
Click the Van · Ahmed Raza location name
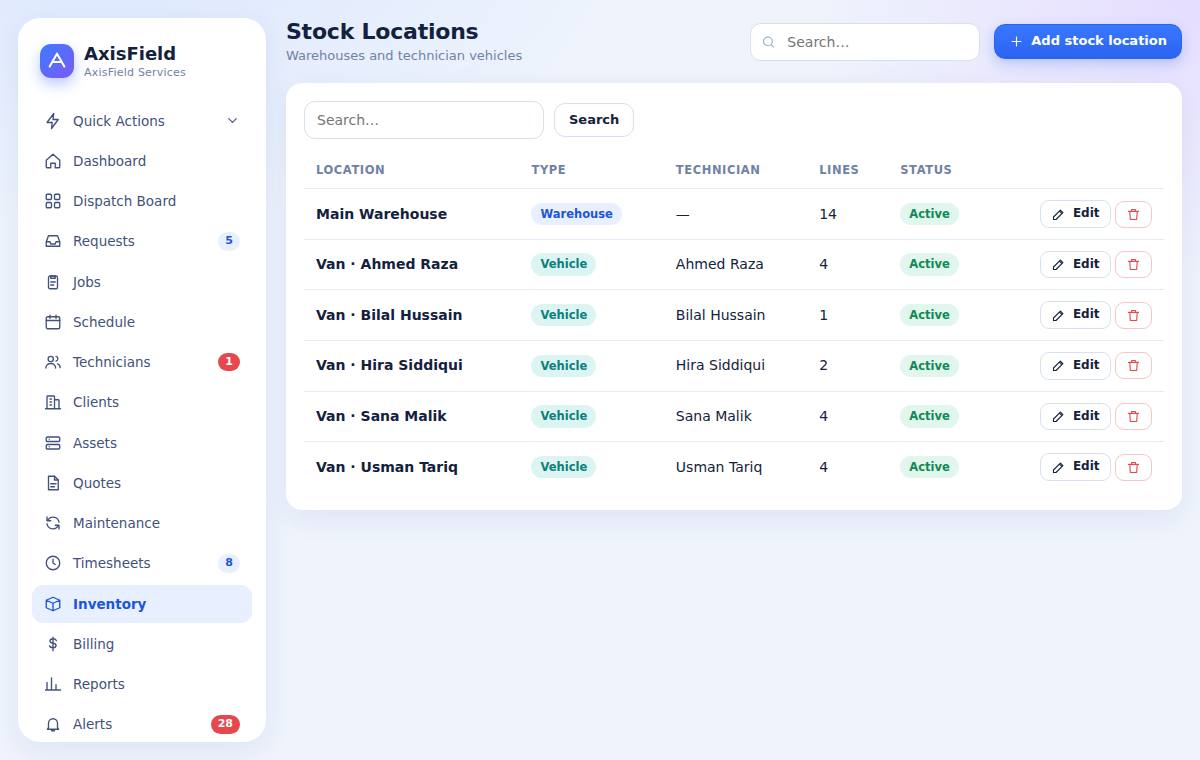[x=387, y=264]
